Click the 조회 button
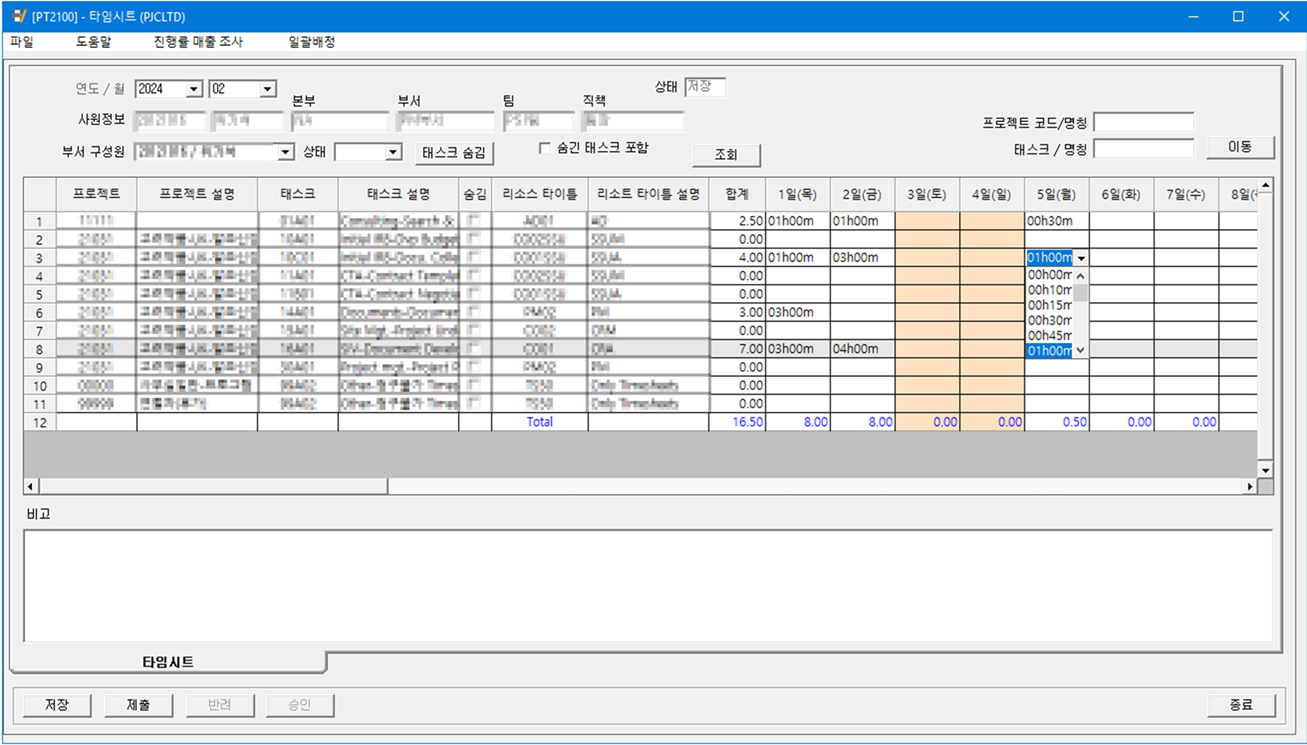Image resolution: width=1307 pixels, height=745 pixels. coord(726,155)
